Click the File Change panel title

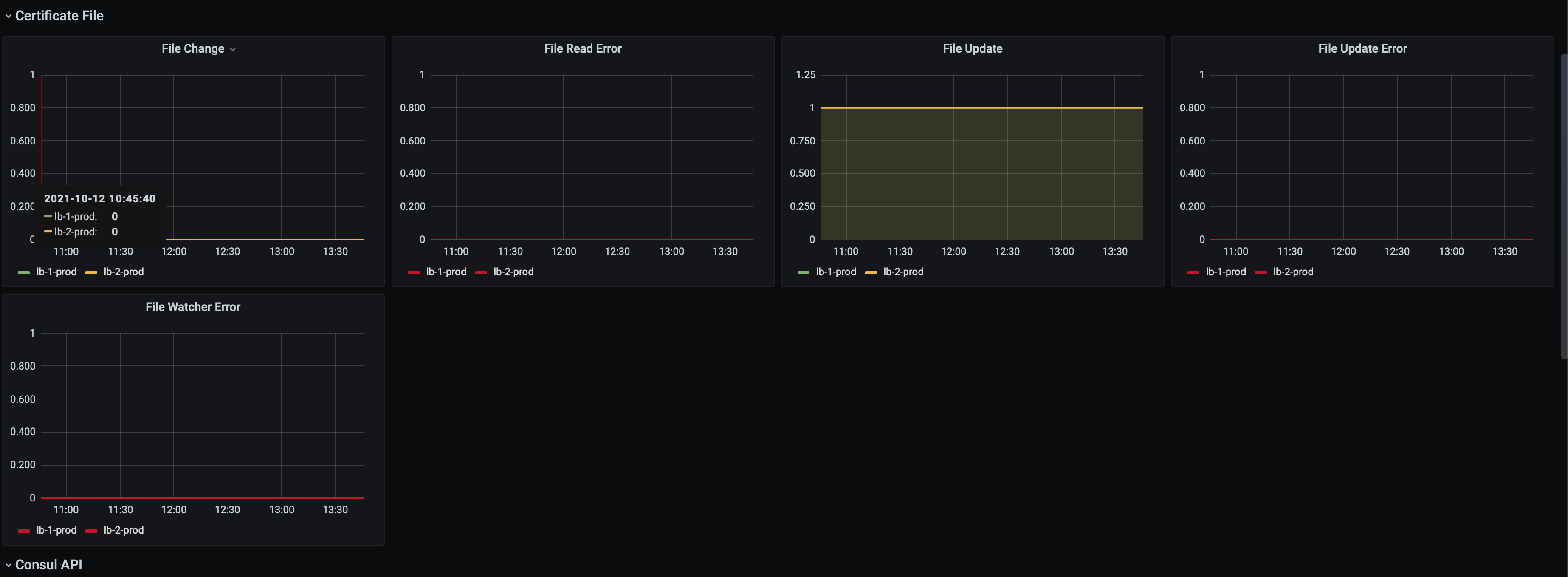(x=192, y=49)
